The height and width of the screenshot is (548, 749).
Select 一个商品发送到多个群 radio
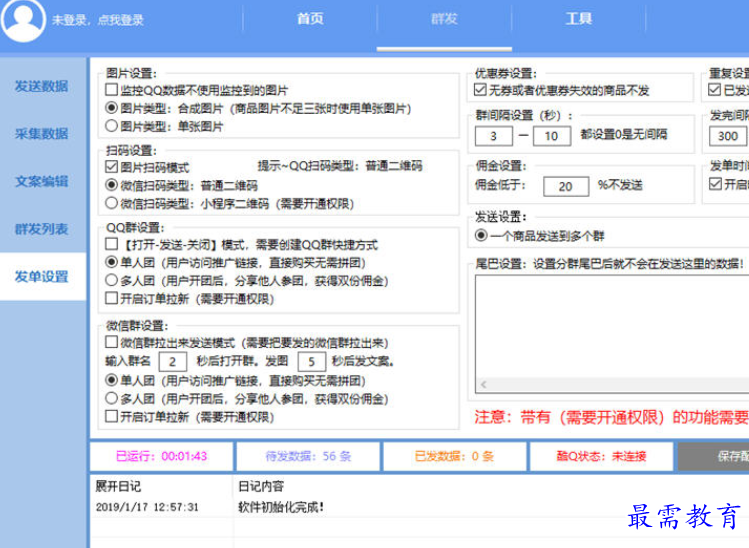[481, 236]
